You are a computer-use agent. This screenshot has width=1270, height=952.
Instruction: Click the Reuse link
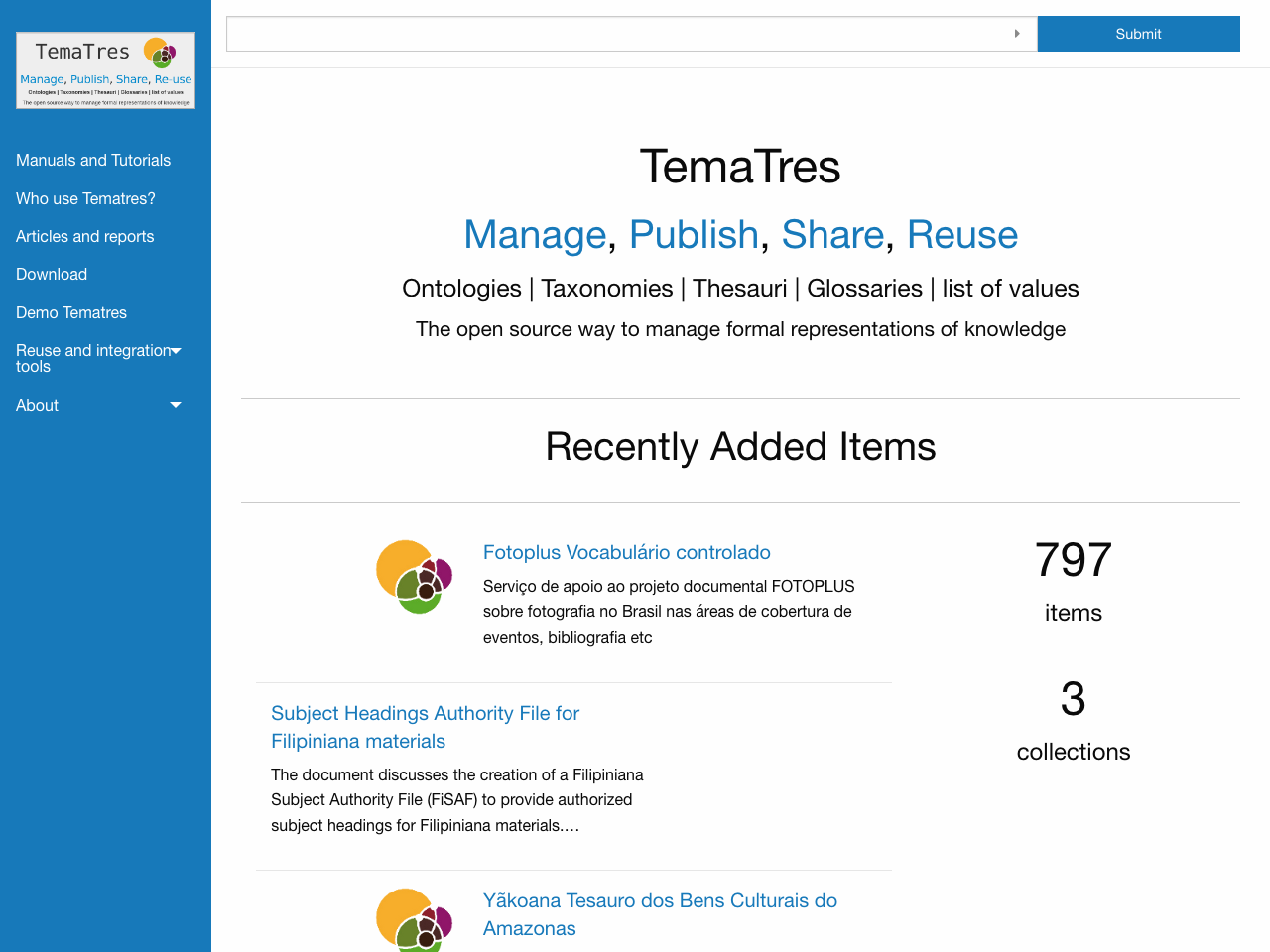[962, 235]
